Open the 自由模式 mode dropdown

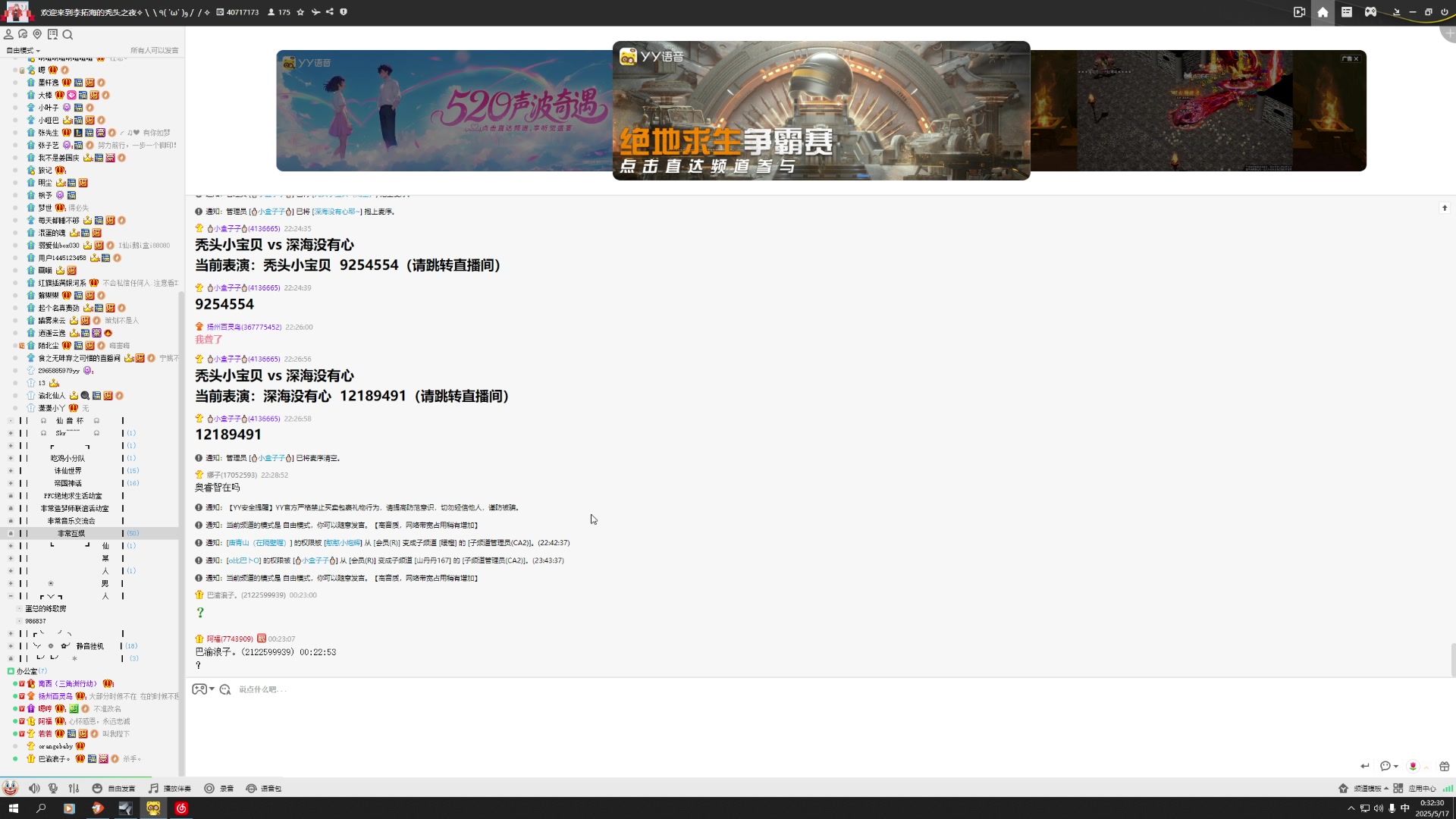(x=23, y=51)
